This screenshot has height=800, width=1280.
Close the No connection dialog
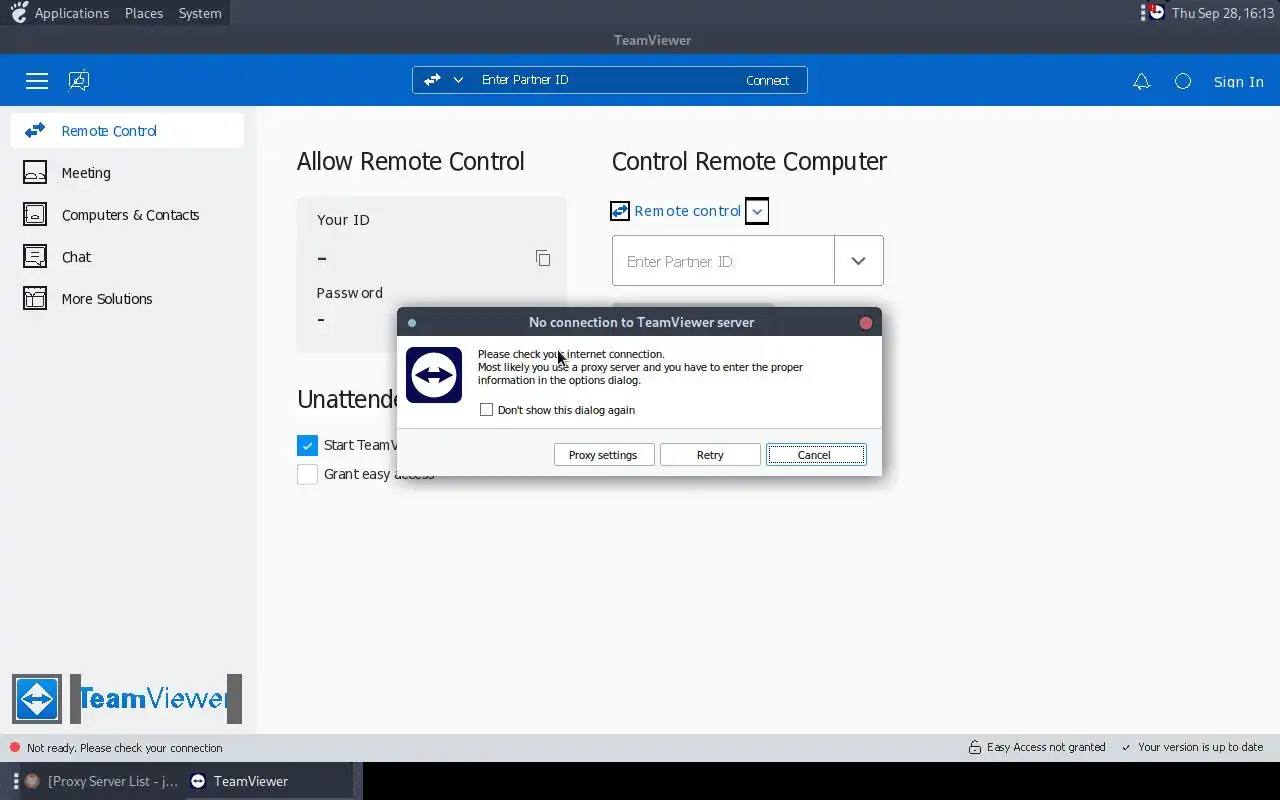point(866,323)
